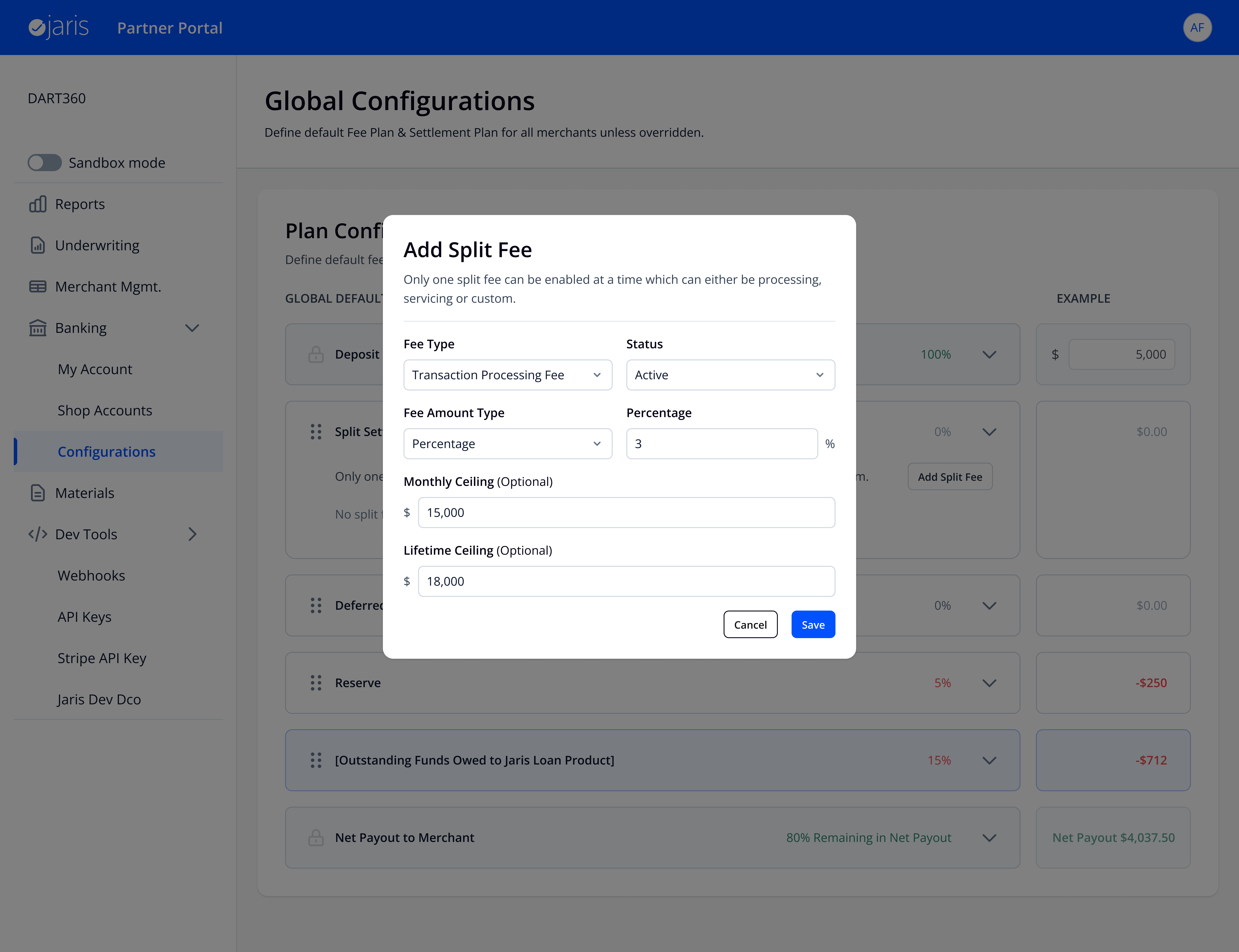Expand the Deposit row chevron

coord(989,355)
